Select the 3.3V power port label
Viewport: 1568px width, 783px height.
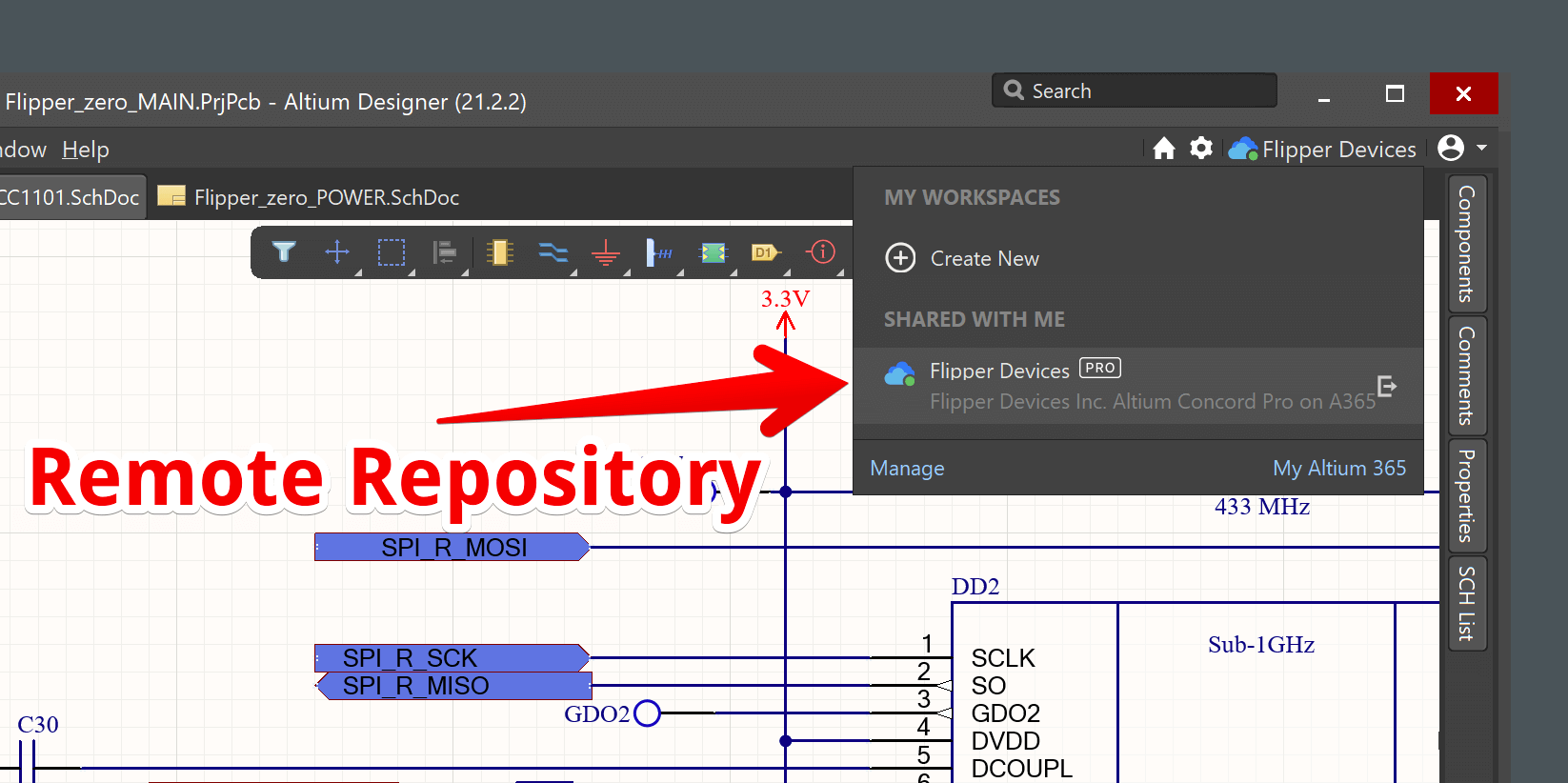tap(785, 299)
